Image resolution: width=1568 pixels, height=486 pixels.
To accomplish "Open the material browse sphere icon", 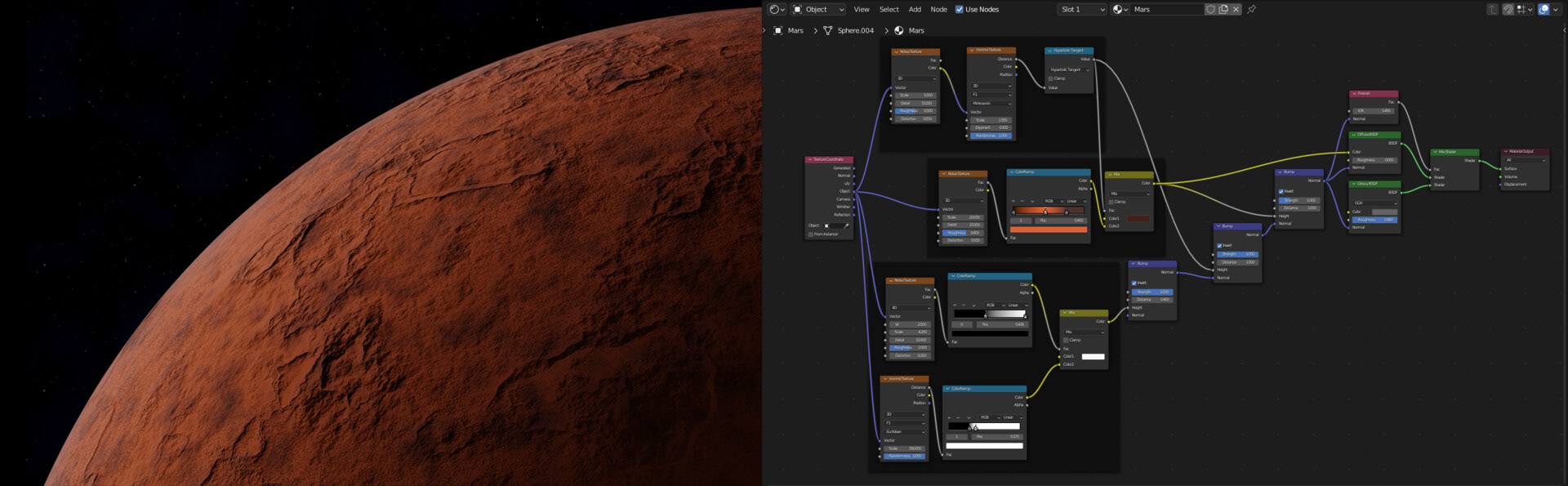I will 1120,10.
